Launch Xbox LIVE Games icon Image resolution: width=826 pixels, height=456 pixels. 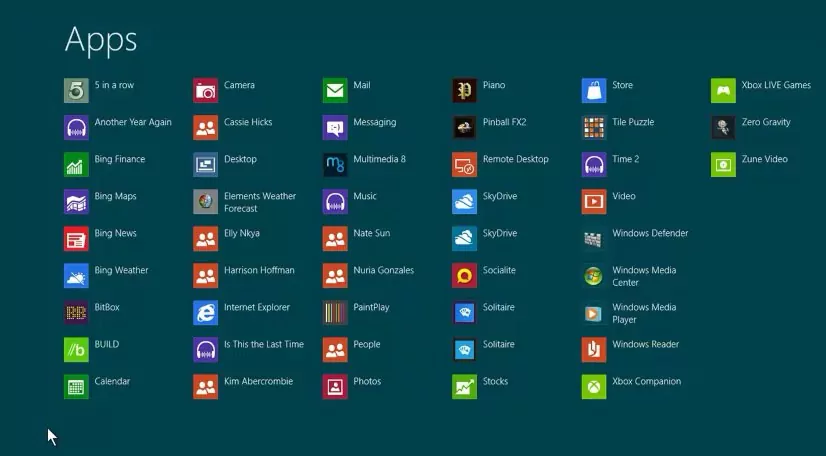pyautogui.click(x=723, y=91)
